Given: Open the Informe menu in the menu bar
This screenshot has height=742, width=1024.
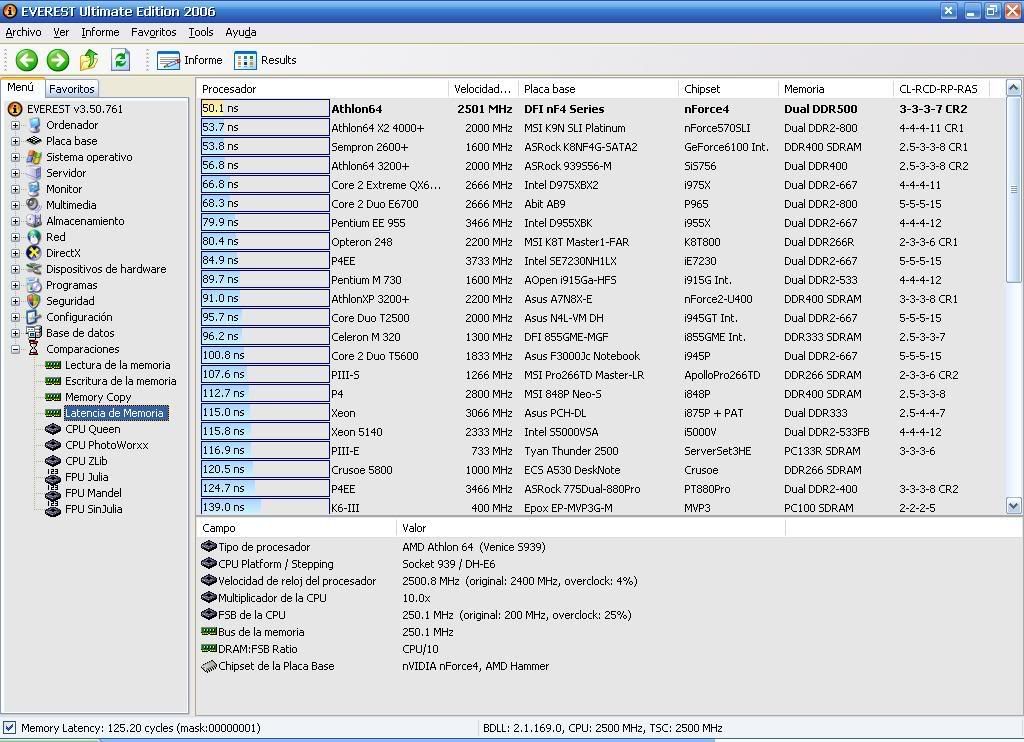Looking at the screenshot, I should 100,32.
